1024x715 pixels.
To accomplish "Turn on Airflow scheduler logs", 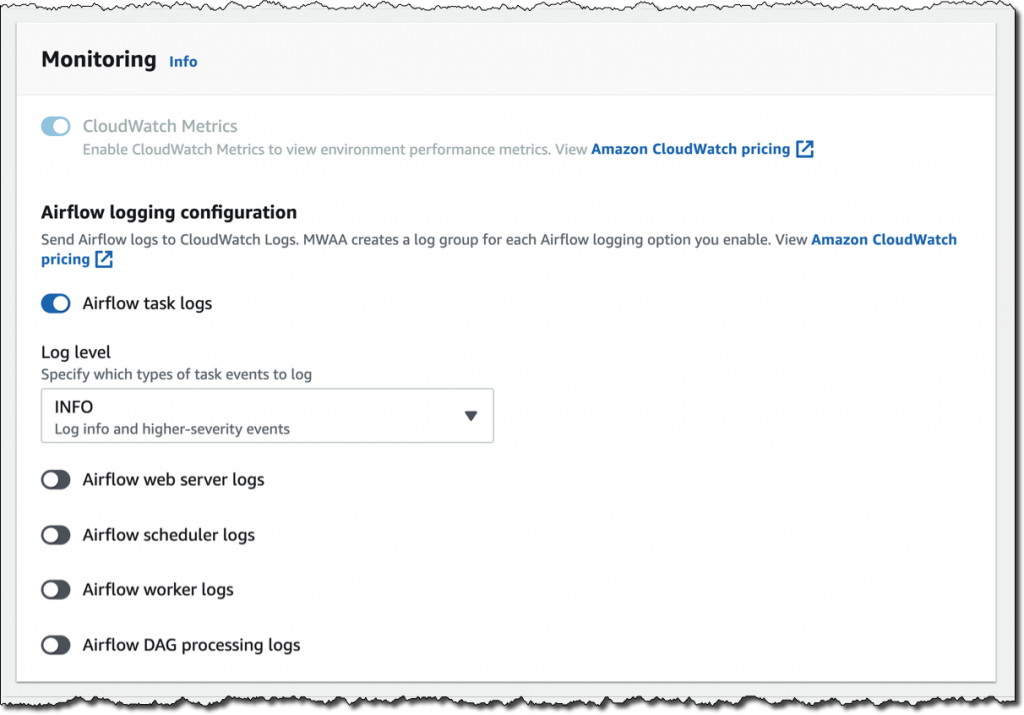I will click(56, 535).
